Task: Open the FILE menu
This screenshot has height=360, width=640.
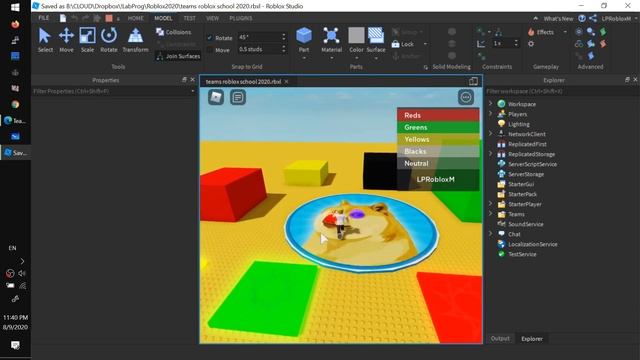Action: [x=44, y=18]
